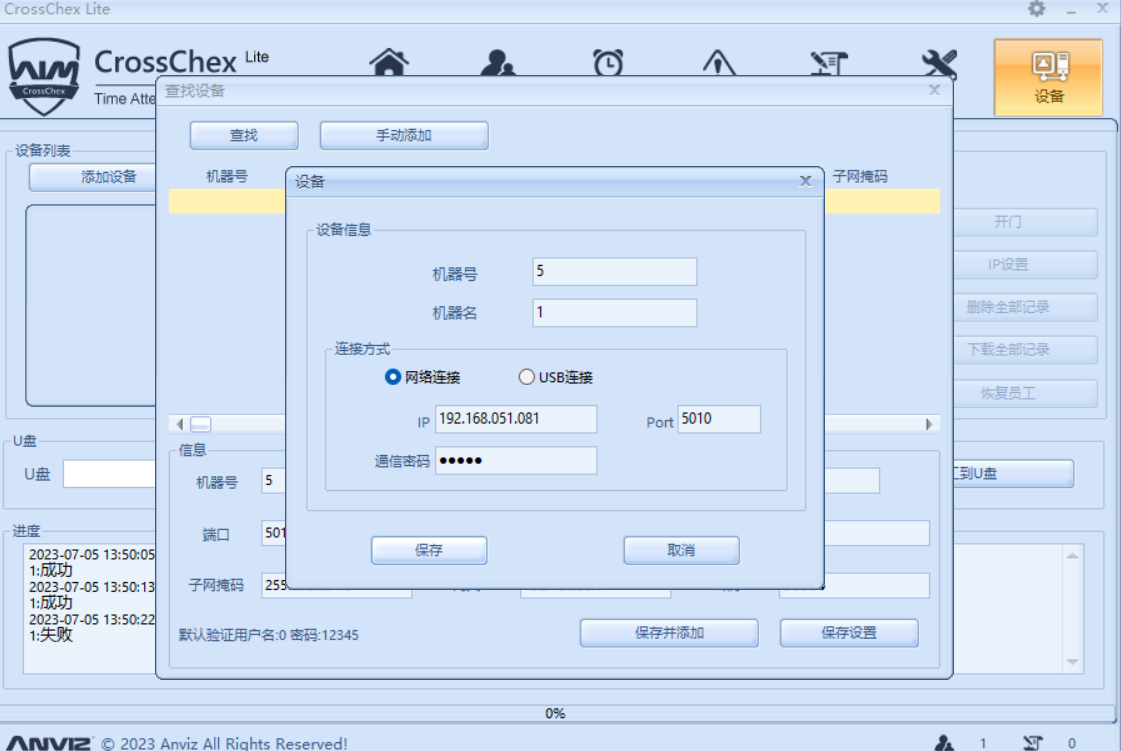The width and height of the screenshot is (1121, 751).
Task: Click the record count icon in status bar
Action: click(x=1033, y=743)
